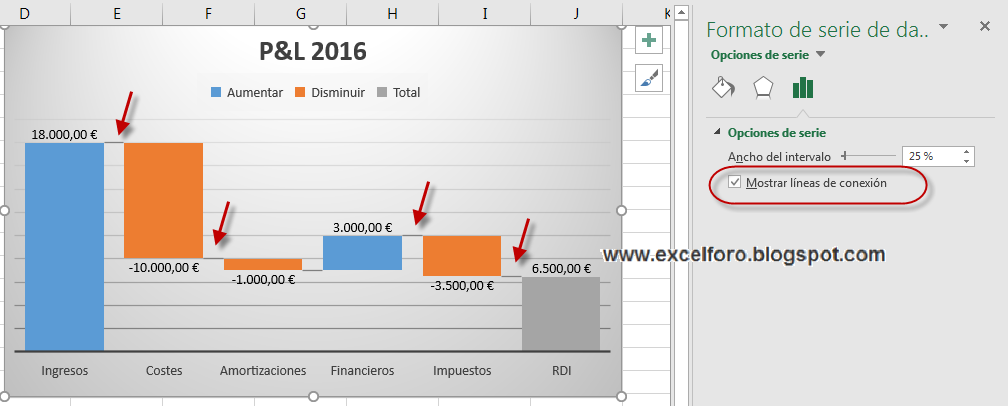This screenshot has width=1008, height=406.
Task: Click the Ingresos axis label
Action: (x=64, y=371)
